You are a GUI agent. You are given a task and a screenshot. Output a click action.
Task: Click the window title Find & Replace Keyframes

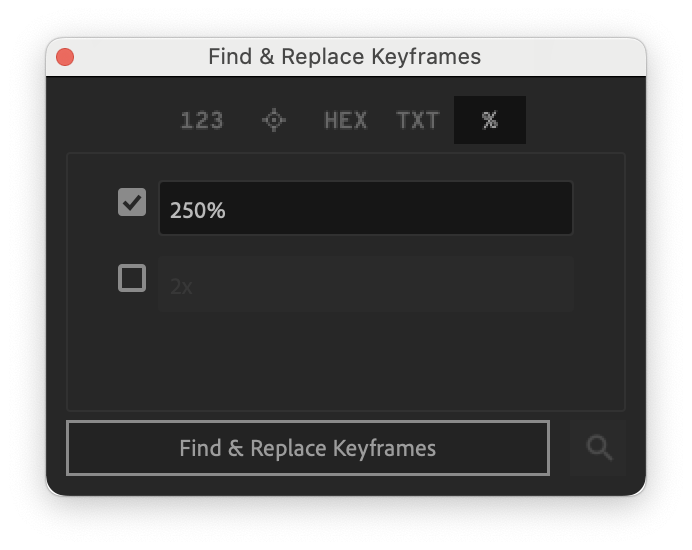[x=345, y=57]
